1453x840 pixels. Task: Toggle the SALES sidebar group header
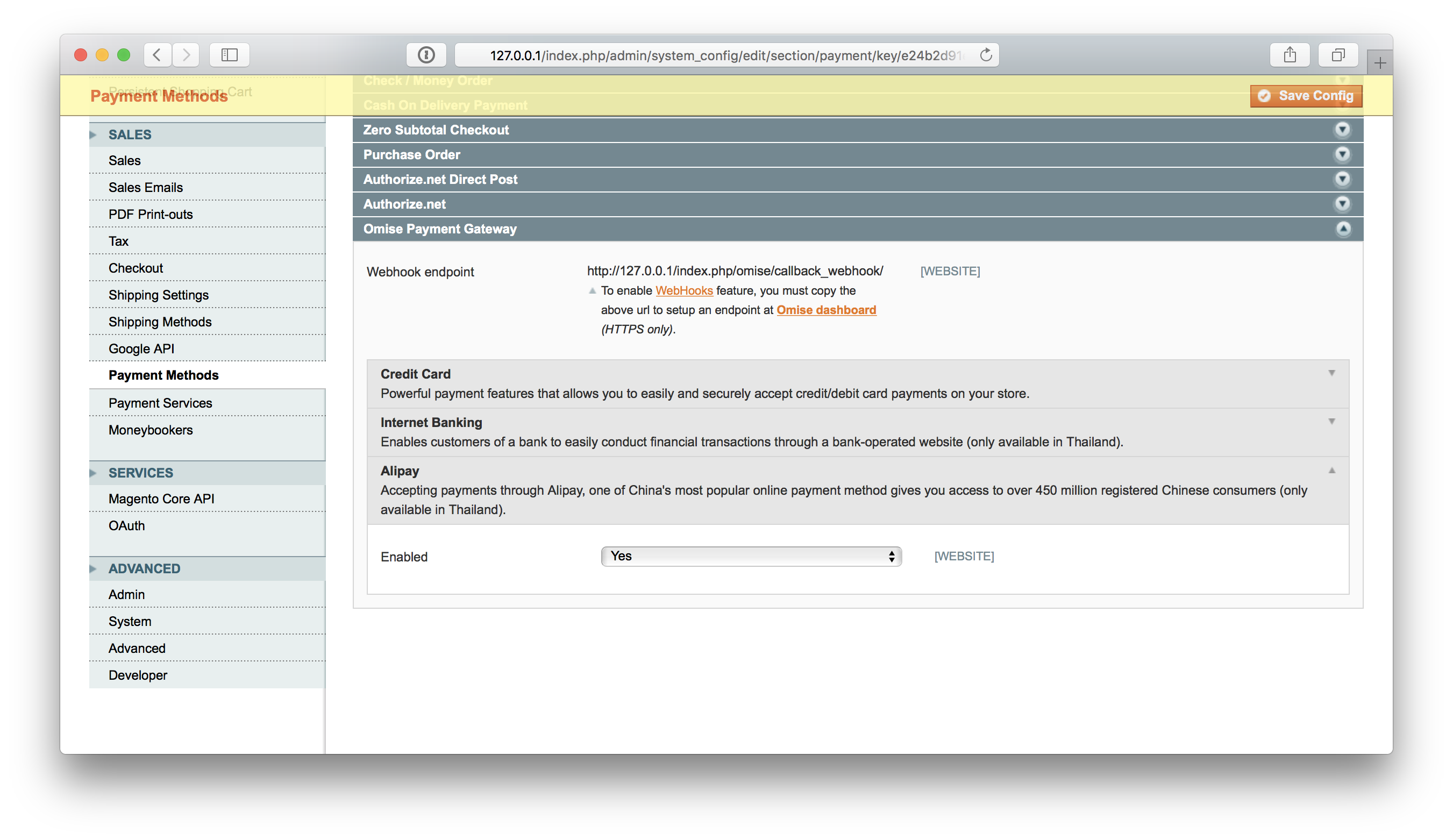tap(207, 134)
